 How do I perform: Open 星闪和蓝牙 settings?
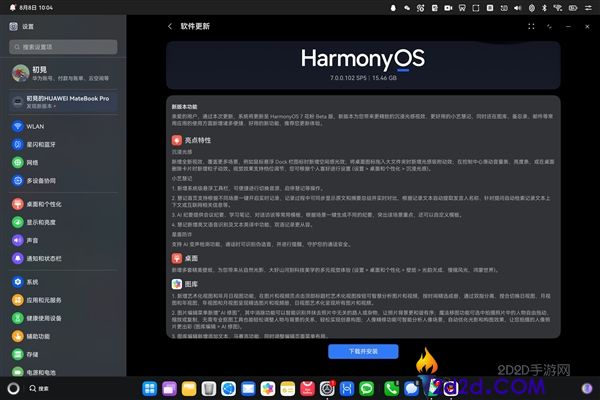(x=63, y=144)
